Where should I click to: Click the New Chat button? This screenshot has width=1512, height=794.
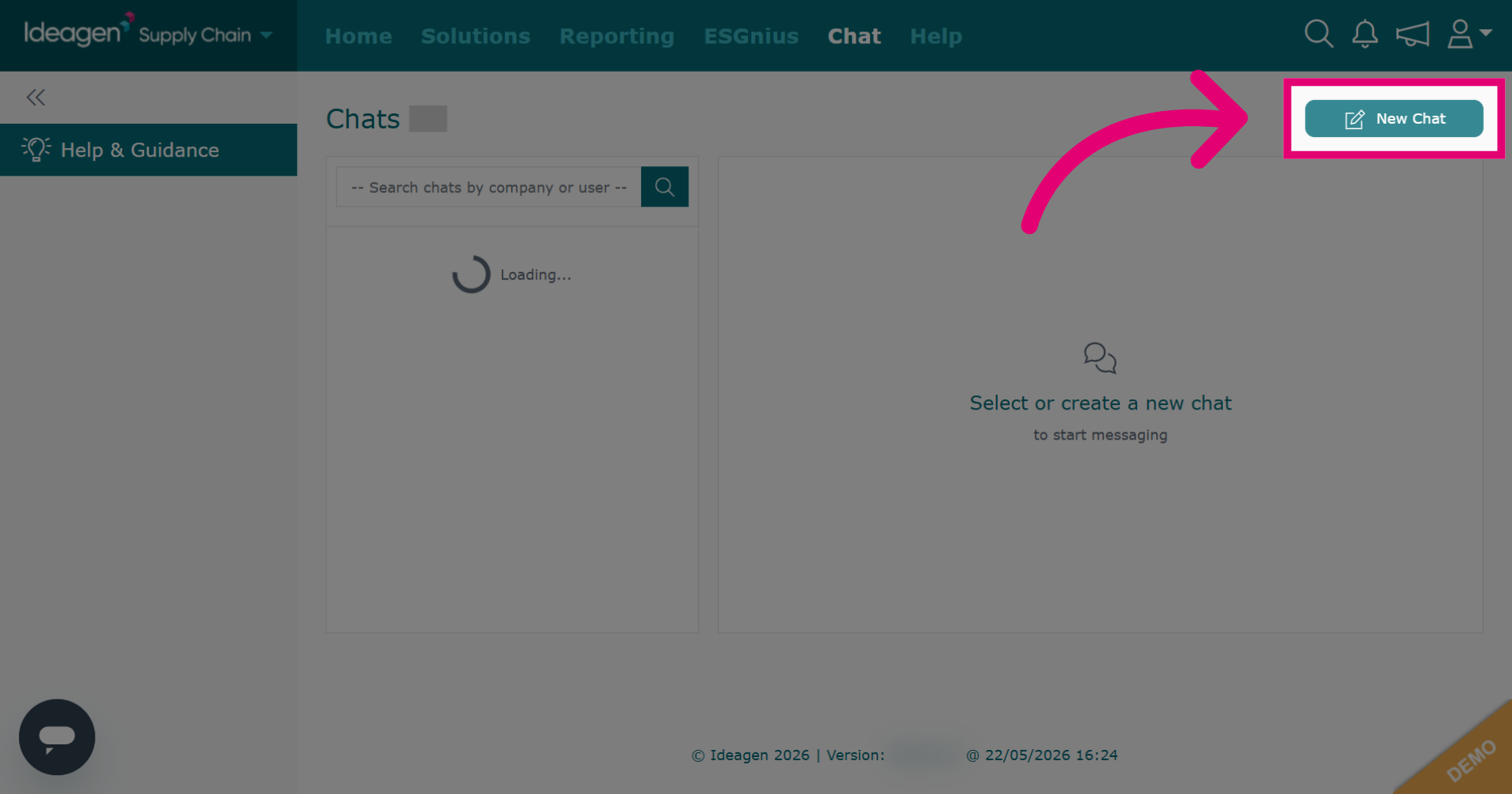(x=1394, y=118)
